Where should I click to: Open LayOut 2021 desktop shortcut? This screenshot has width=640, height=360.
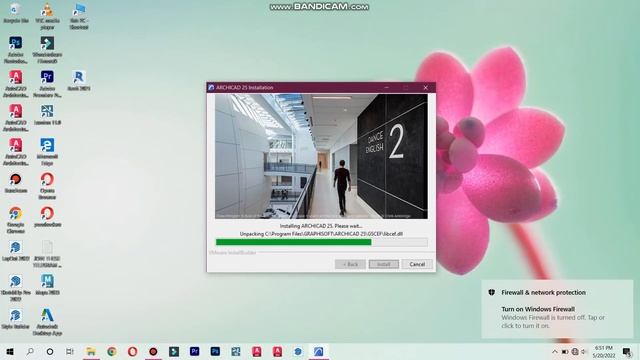(x=16, y=251)
